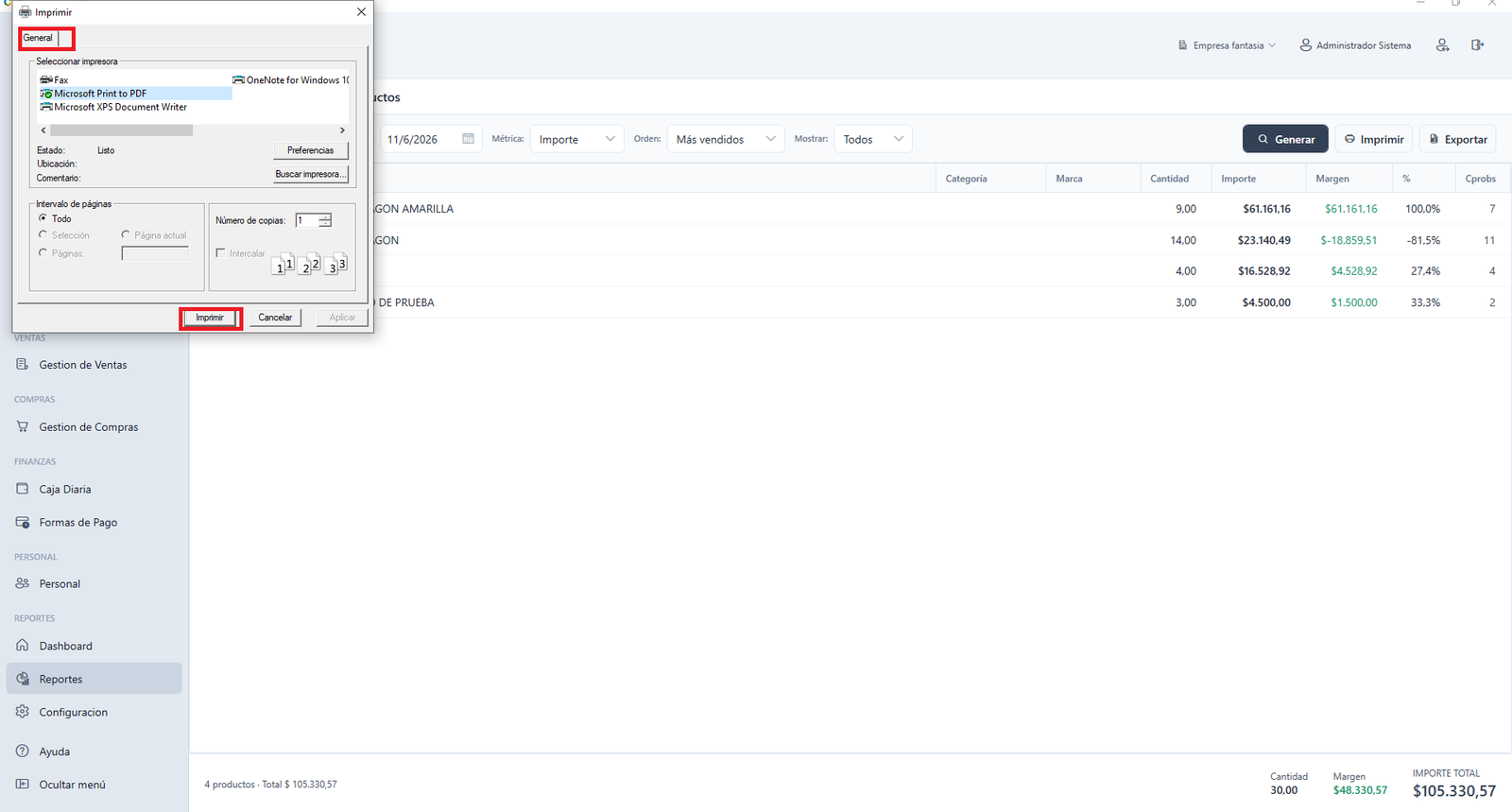This screenshot has width=1512, height=812.
Task: Click the printer list scroll left arrow
Action: tap(43, 130)
